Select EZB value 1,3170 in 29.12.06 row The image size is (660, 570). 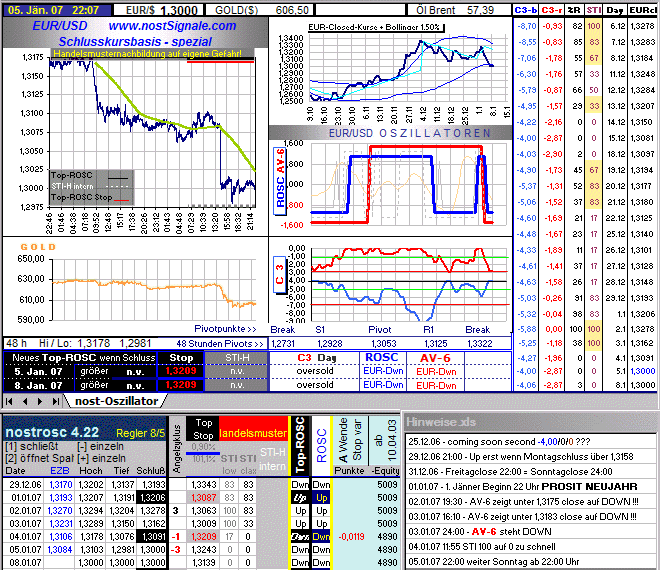(x=61, y=485)
